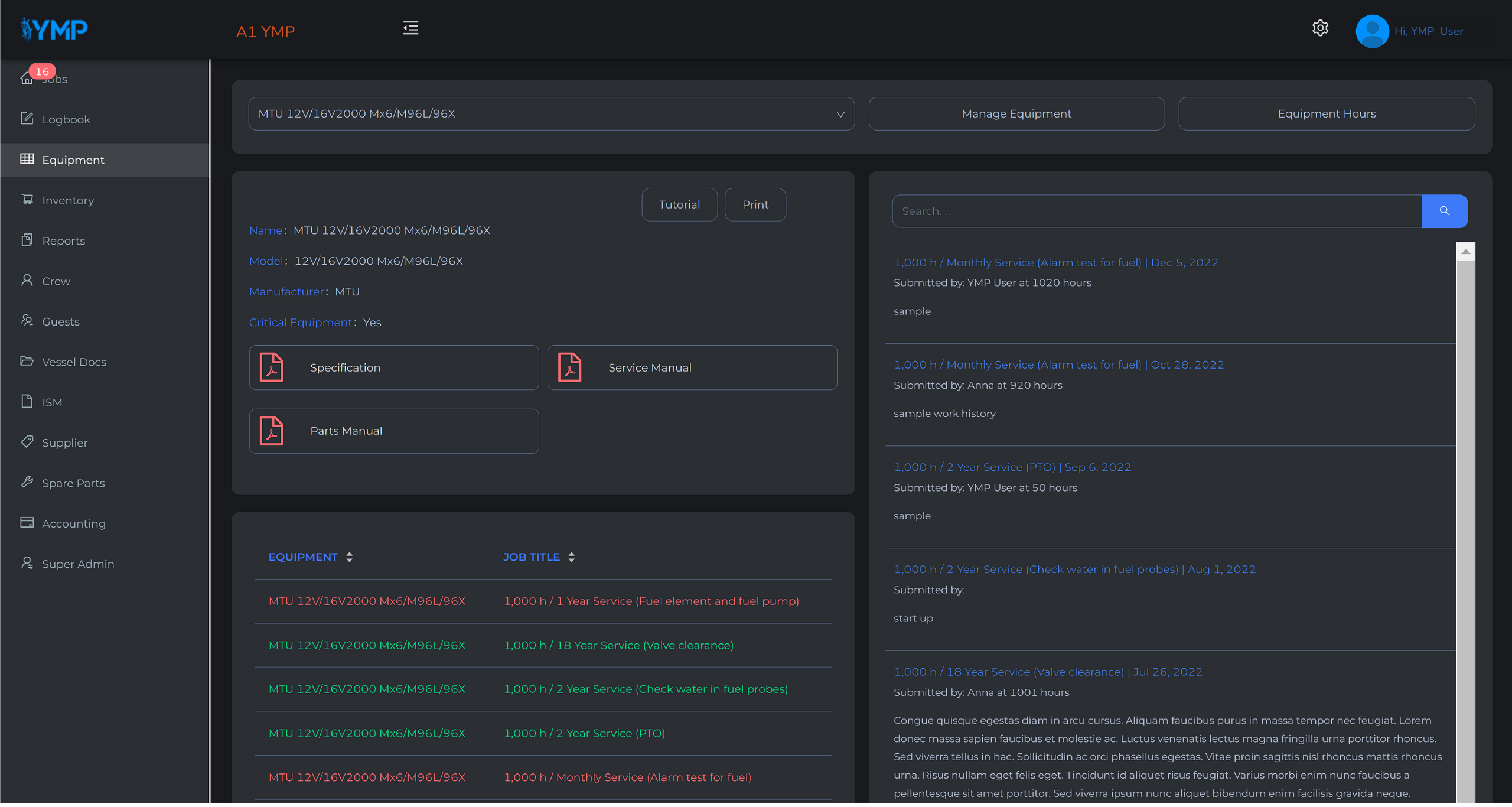Click the blue search magnifier icon
Image resolution: width=1512 pixels, height=807 pixels.
pos(1444,211)
